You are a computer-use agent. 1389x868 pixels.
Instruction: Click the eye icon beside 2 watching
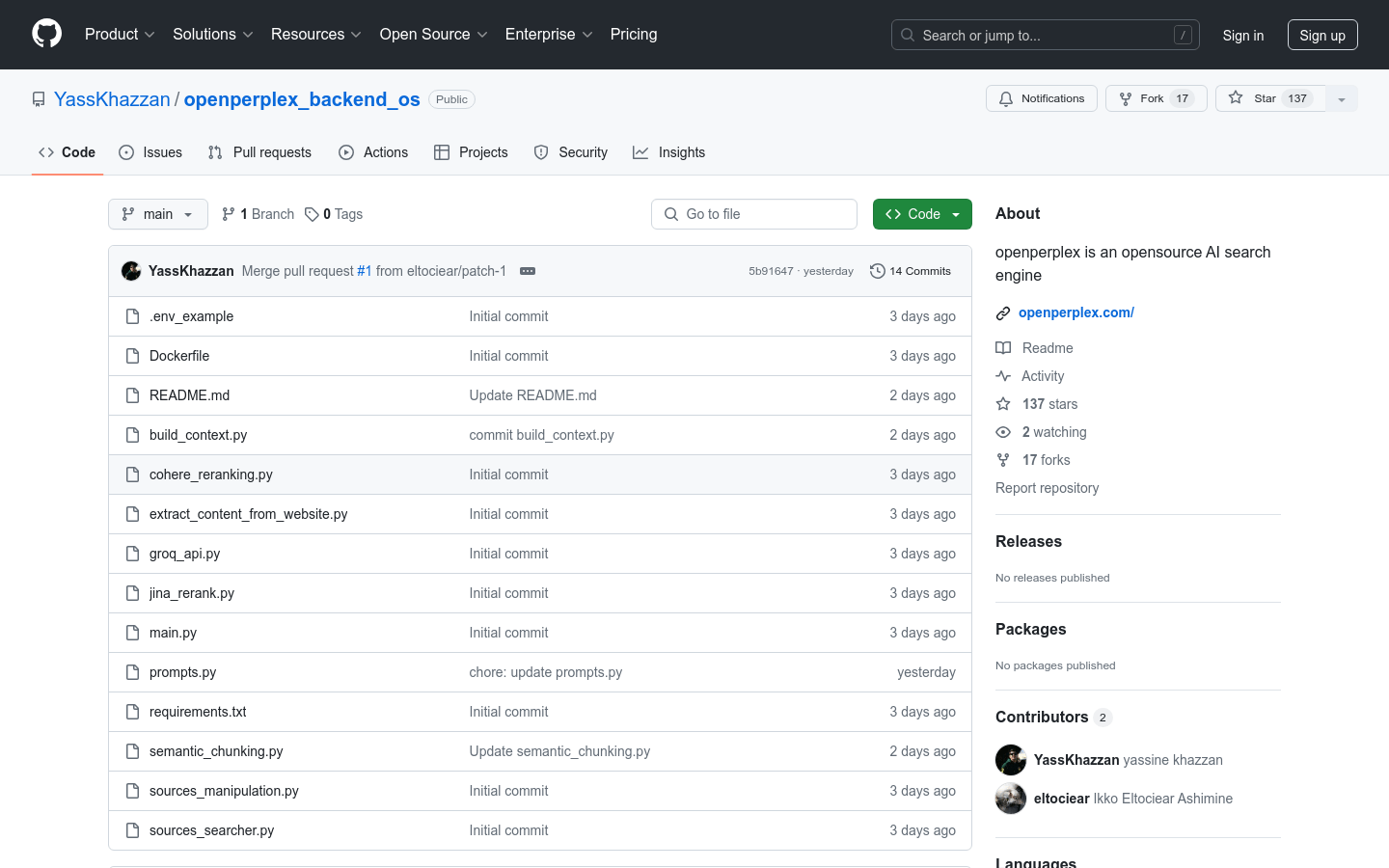click(1003, 432)
